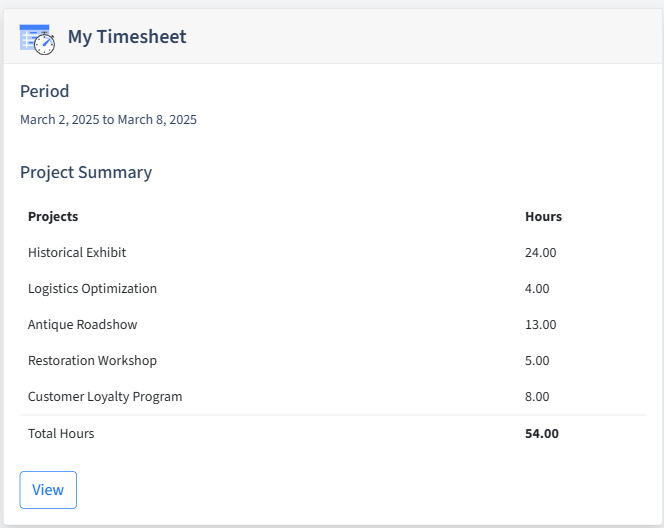
Task: Click the 24.00 hours value
Action: point(540,252)
